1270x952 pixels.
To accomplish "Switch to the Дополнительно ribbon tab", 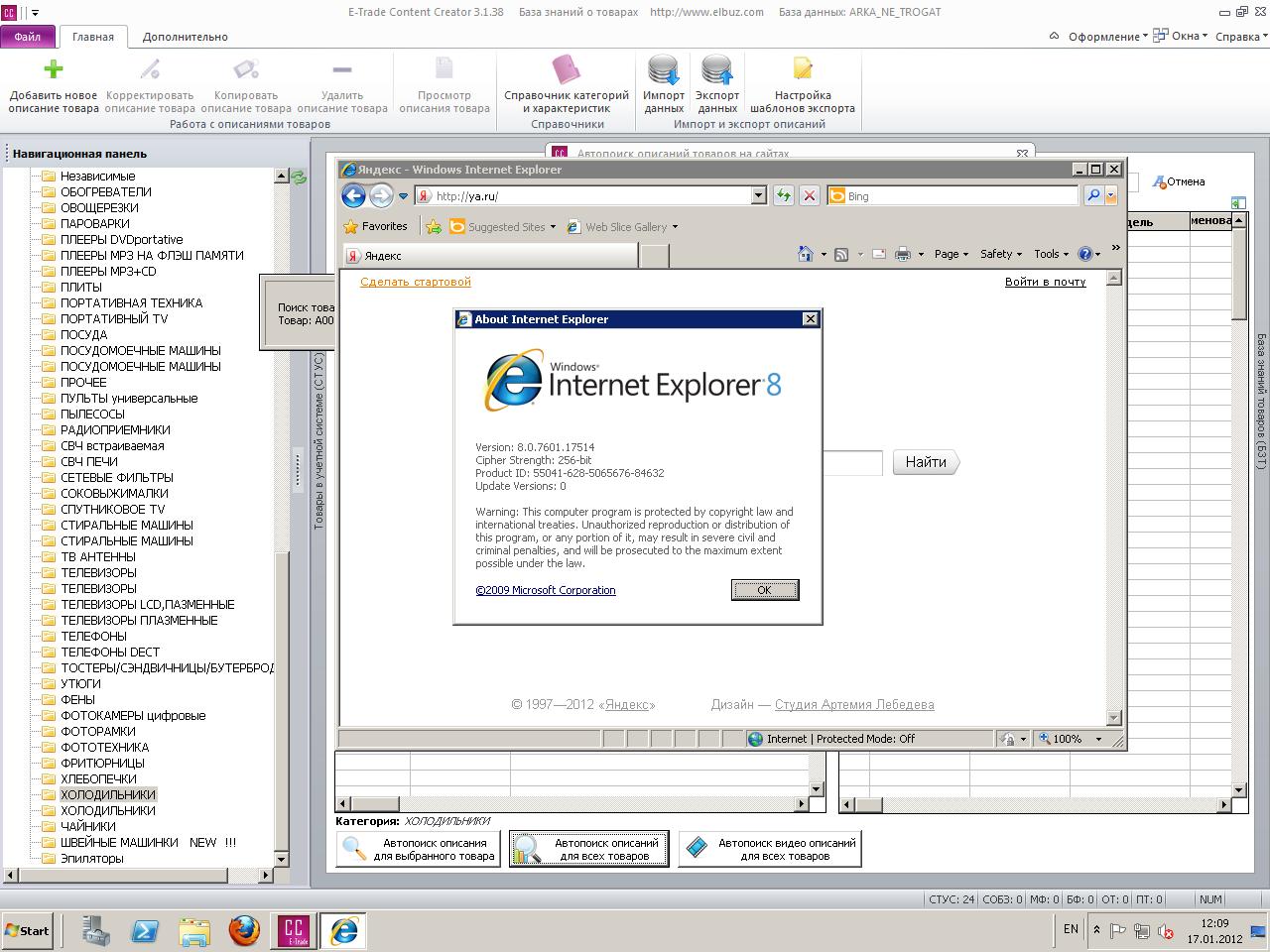I will [x=186, y=37].
